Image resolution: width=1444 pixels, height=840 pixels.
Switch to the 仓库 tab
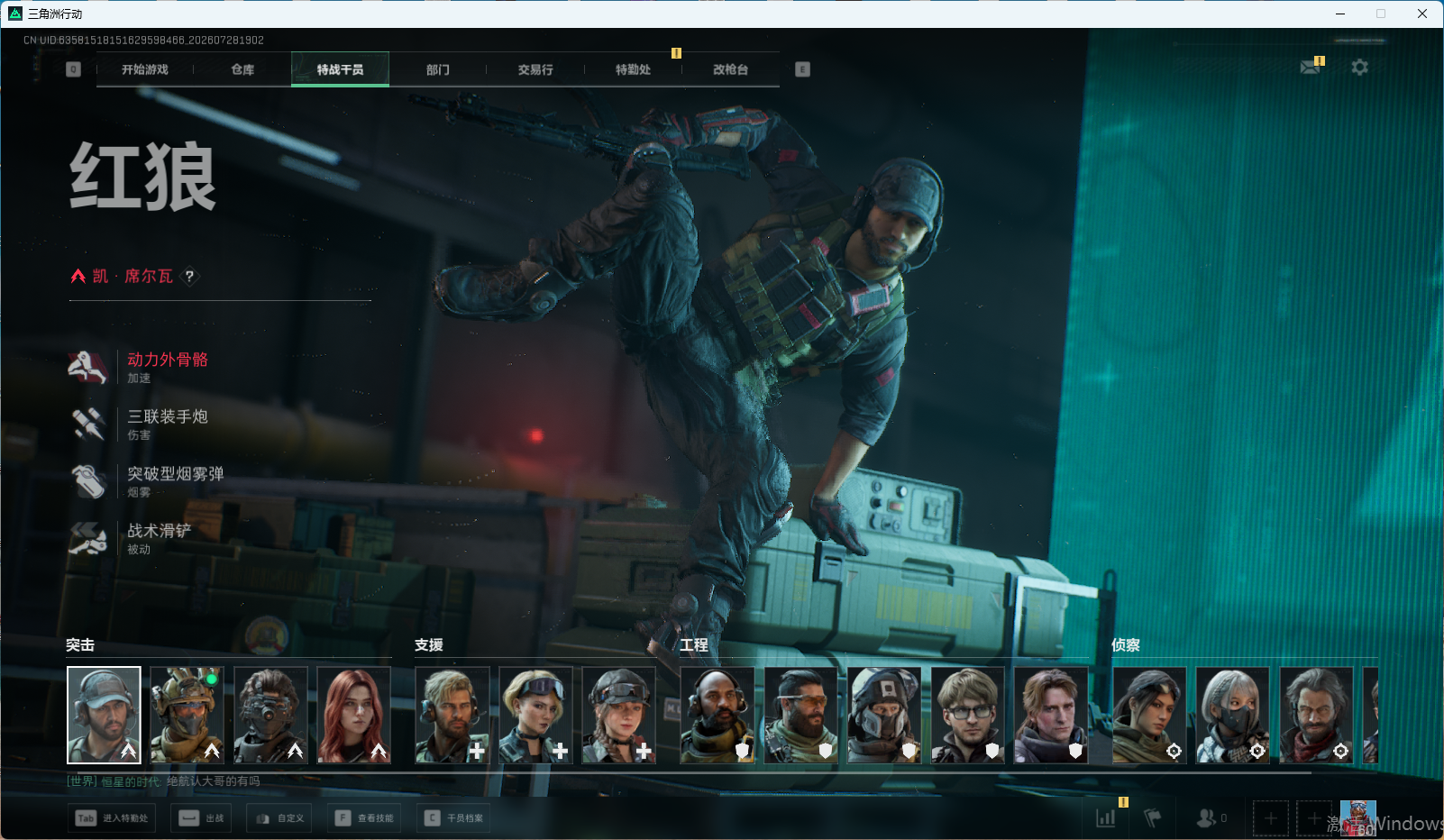point(242,69)
